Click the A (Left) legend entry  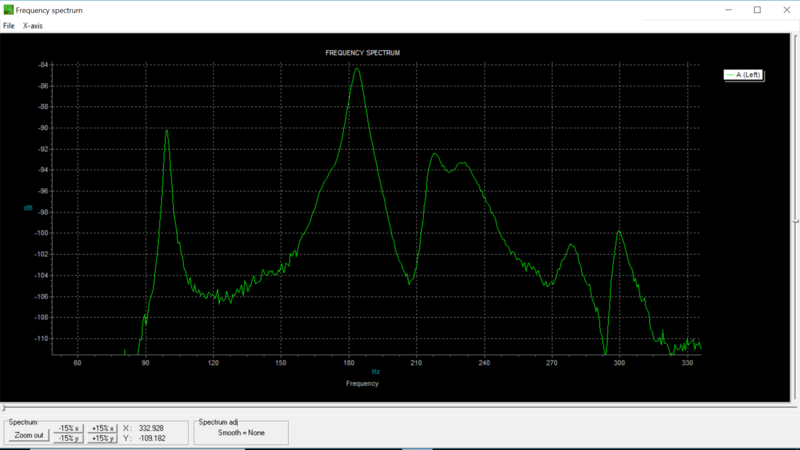743,74
